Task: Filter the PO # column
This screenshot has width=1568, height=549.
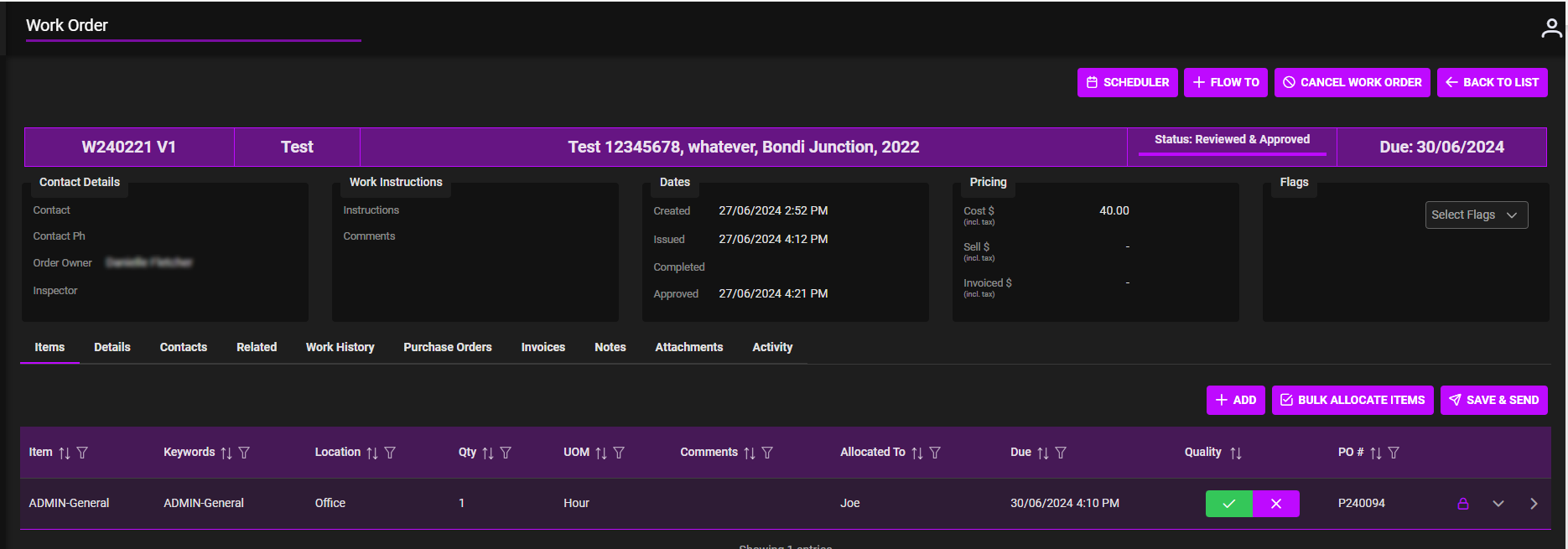Action: point(1394,453)
